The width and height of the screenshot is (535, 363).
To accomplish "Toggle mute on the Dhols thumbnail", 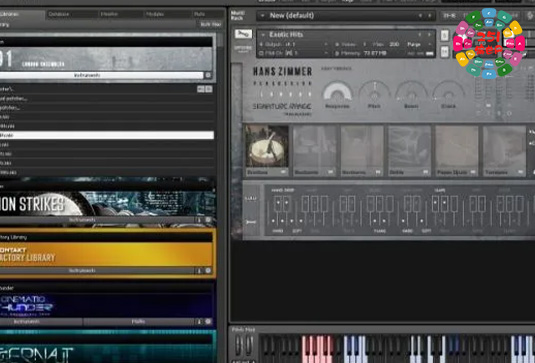I will (426, 172).
